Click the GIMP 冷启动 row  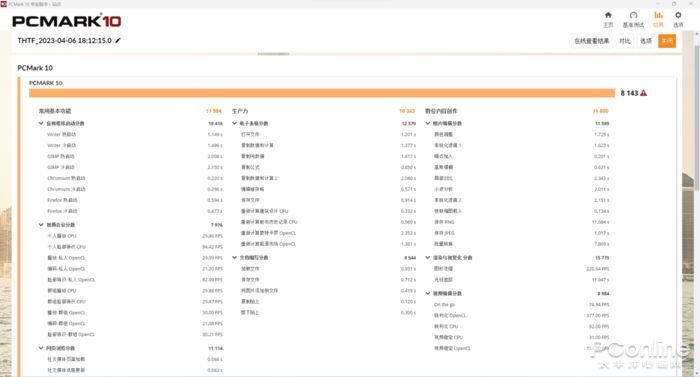click(x=135, y=167)
